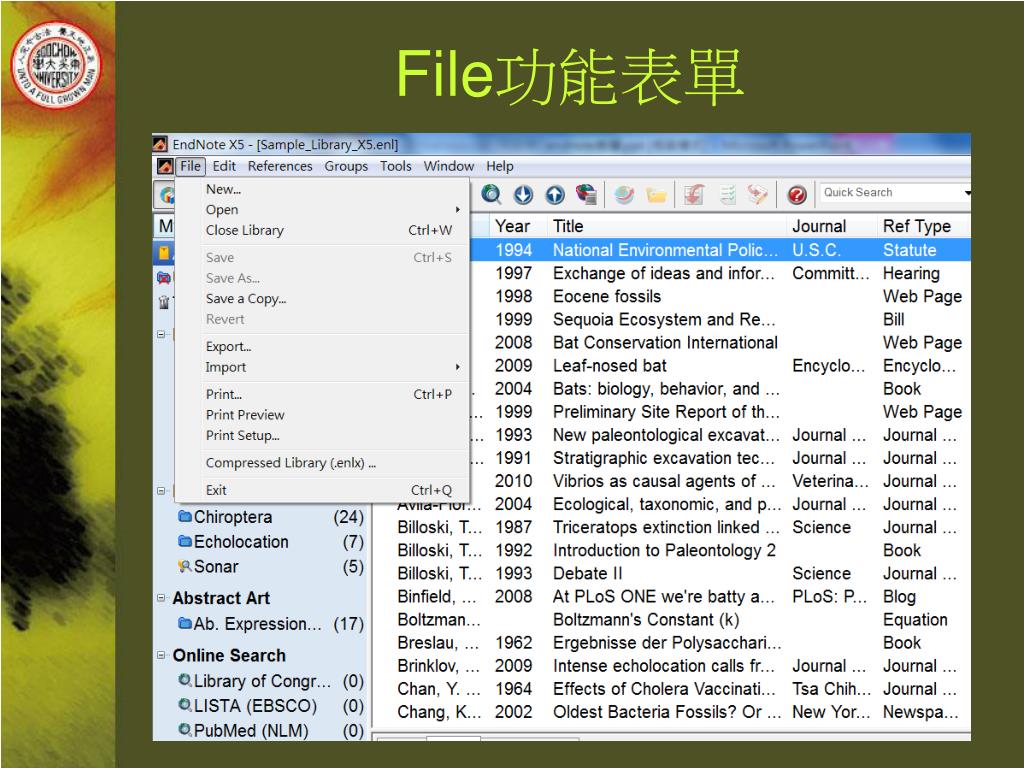Select 'National Environmental Polic...' highlighted row
Viewport: 1024px width, 768px height.
[720, 250]
